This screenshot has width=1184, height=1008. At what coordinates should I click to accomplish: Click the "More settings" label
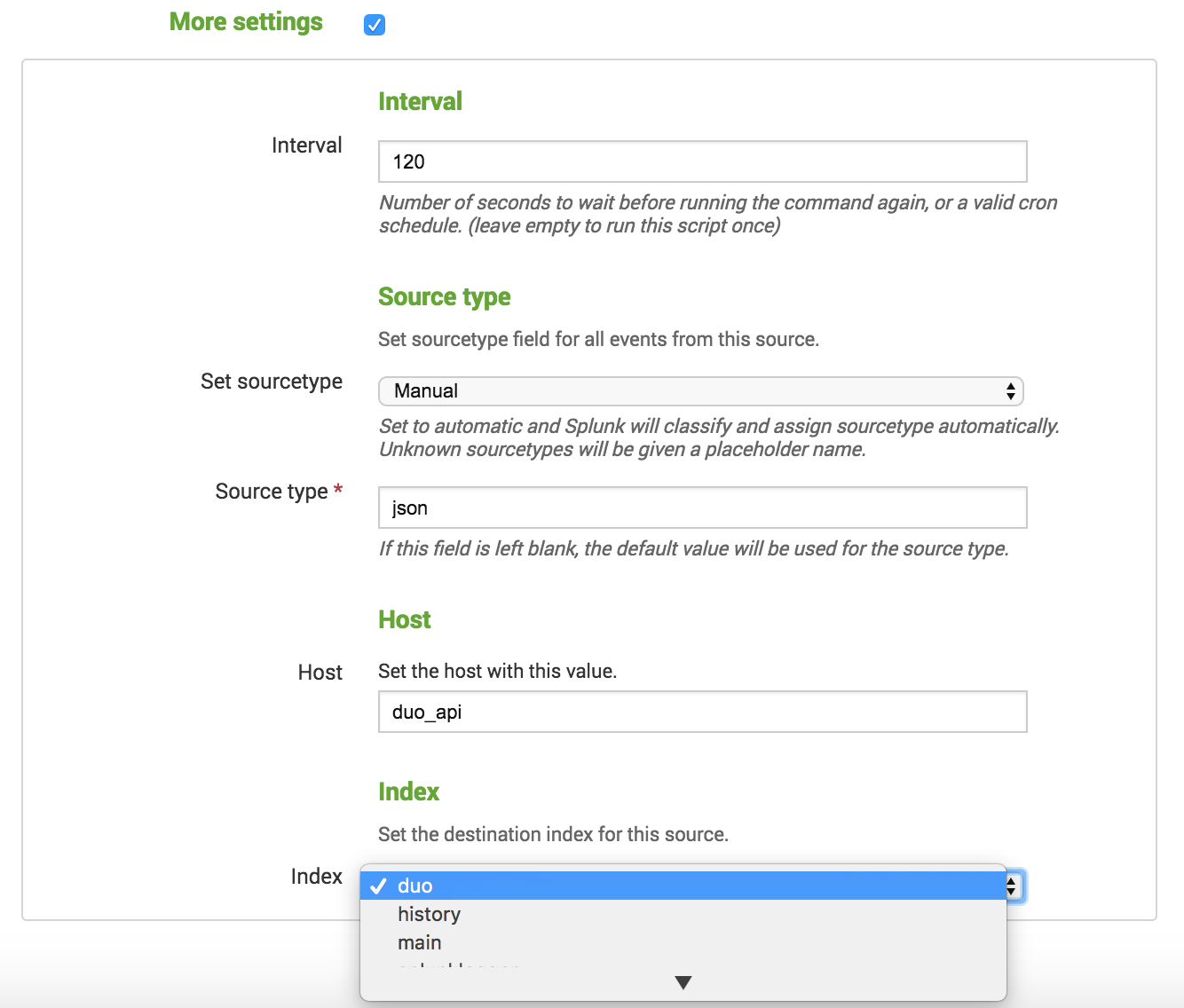pyautogui.click(x=246, y=21)
